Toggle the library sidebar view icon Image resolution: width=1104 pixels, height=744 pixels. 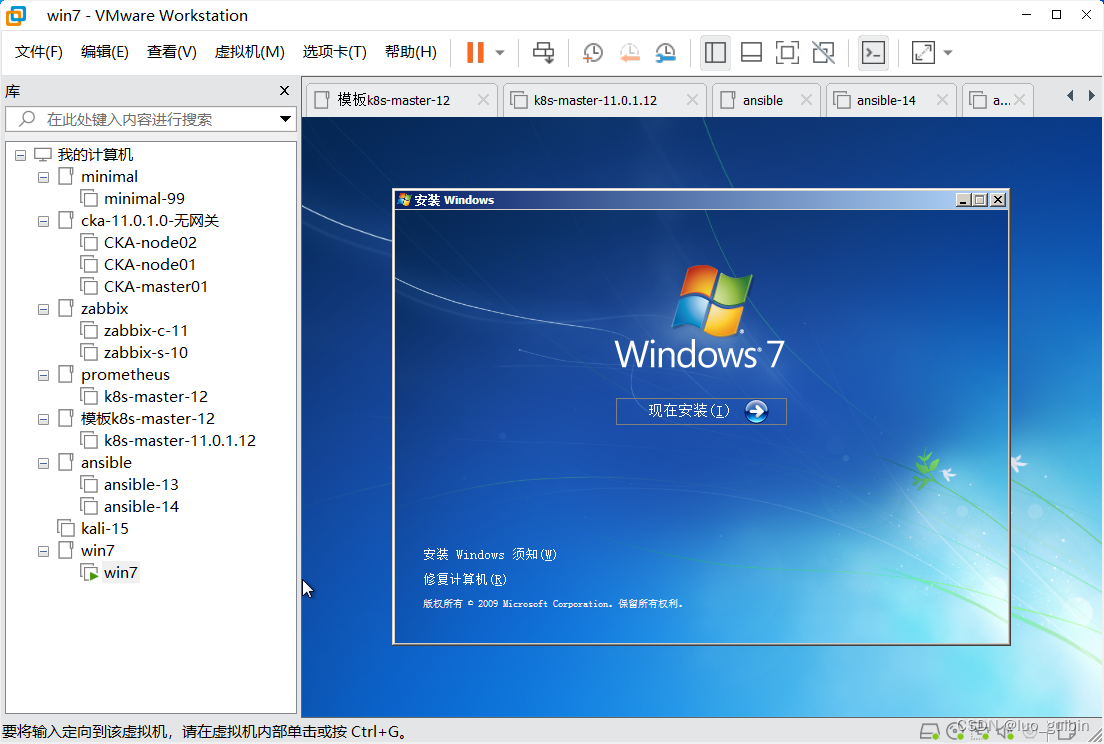(715, 52)
